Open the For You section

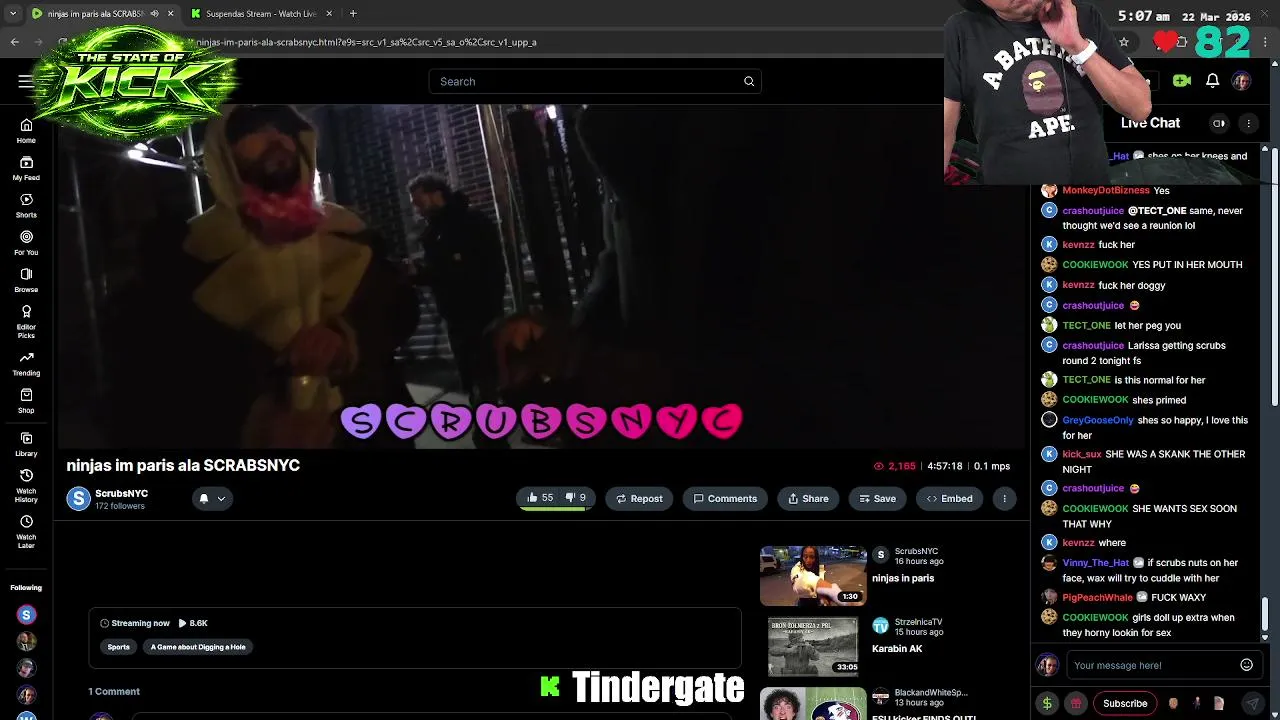pos(26,243)
